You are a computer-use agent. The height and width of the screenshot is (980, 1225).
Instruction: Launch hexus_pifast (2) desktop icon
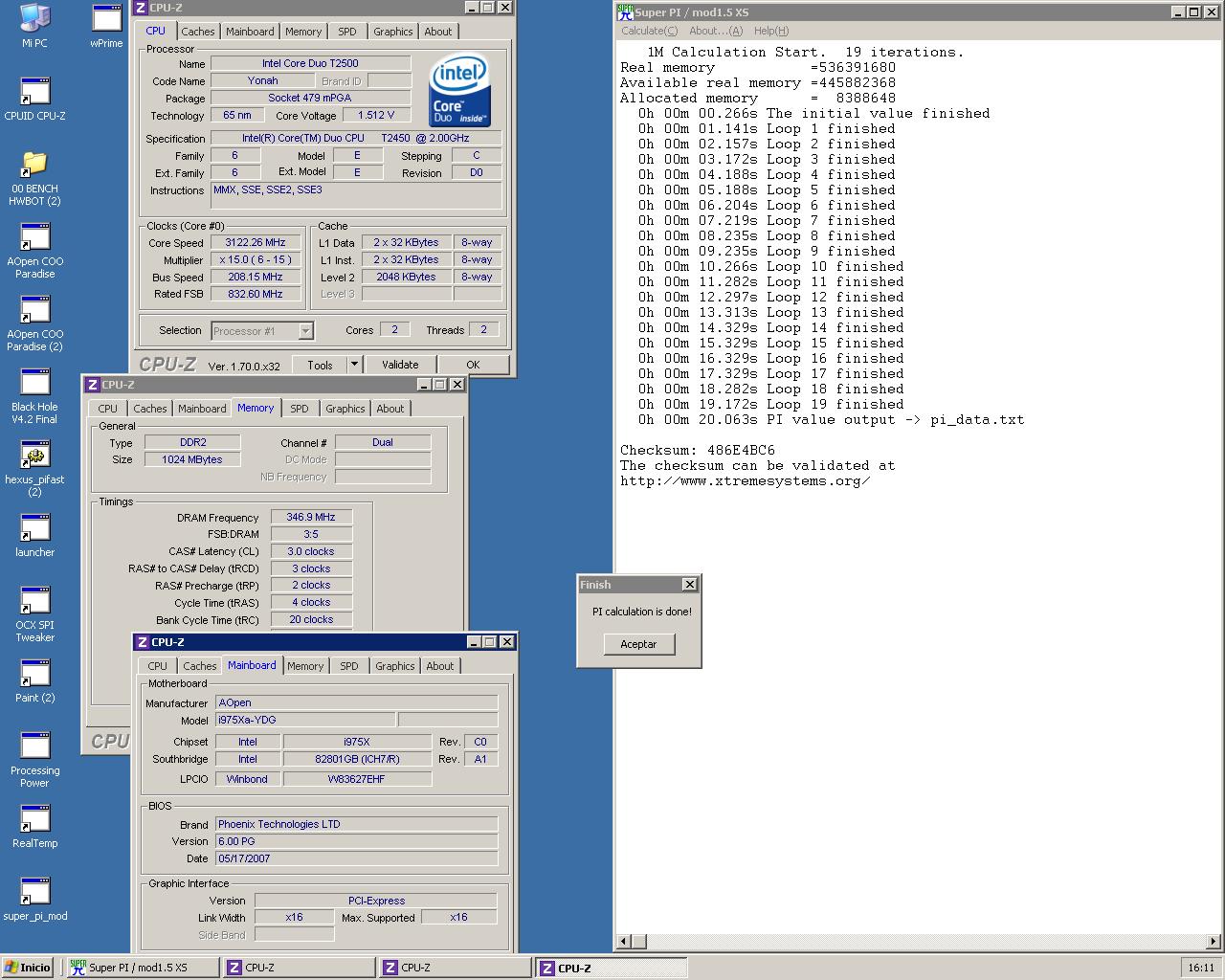[34, 469]
